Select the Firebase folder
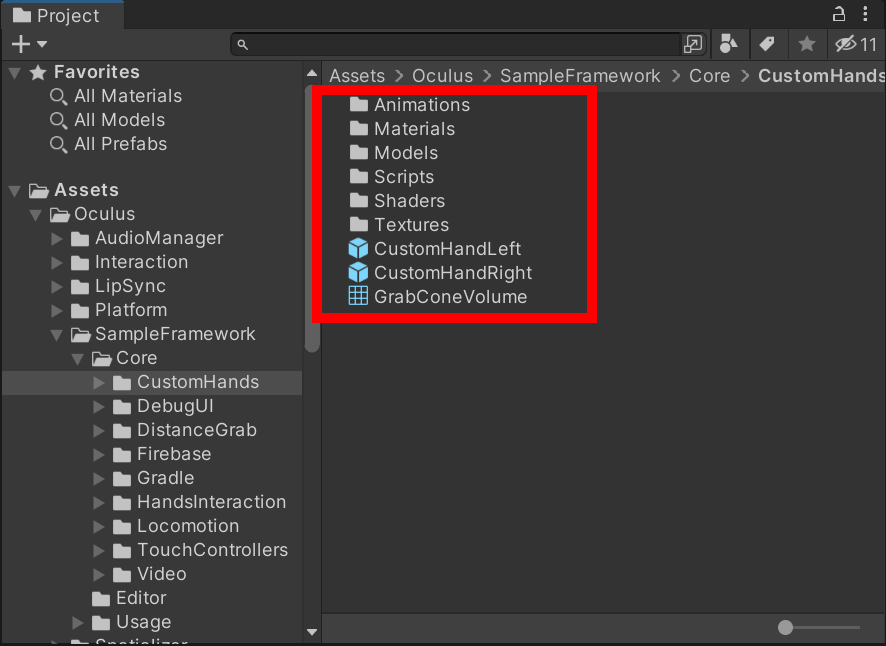This screenshot has width=886, height=646. (162, 454)
